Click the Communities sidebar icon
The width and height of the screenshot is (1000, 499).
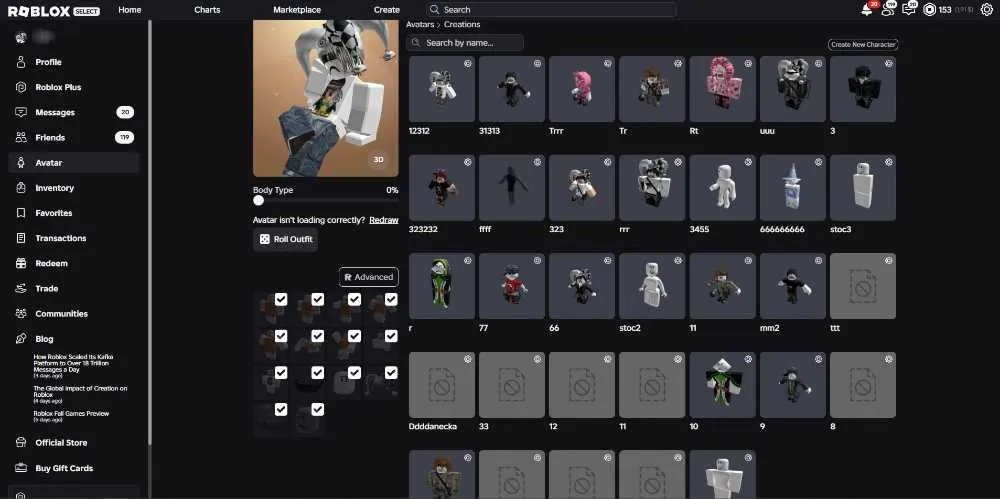coord(21,313)
